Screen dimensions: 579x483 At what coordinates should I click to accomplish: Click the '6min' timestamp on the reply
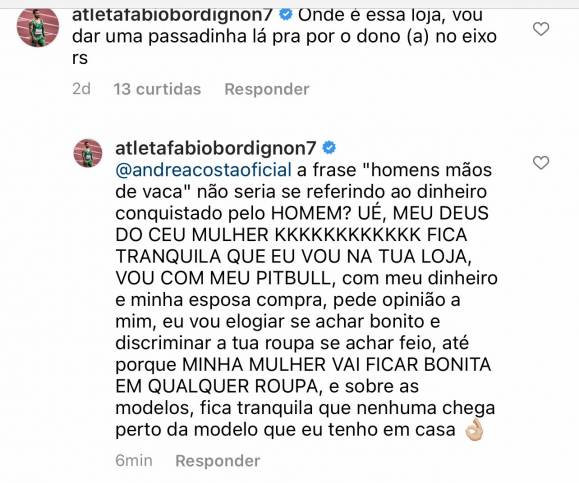coord(134,461)
